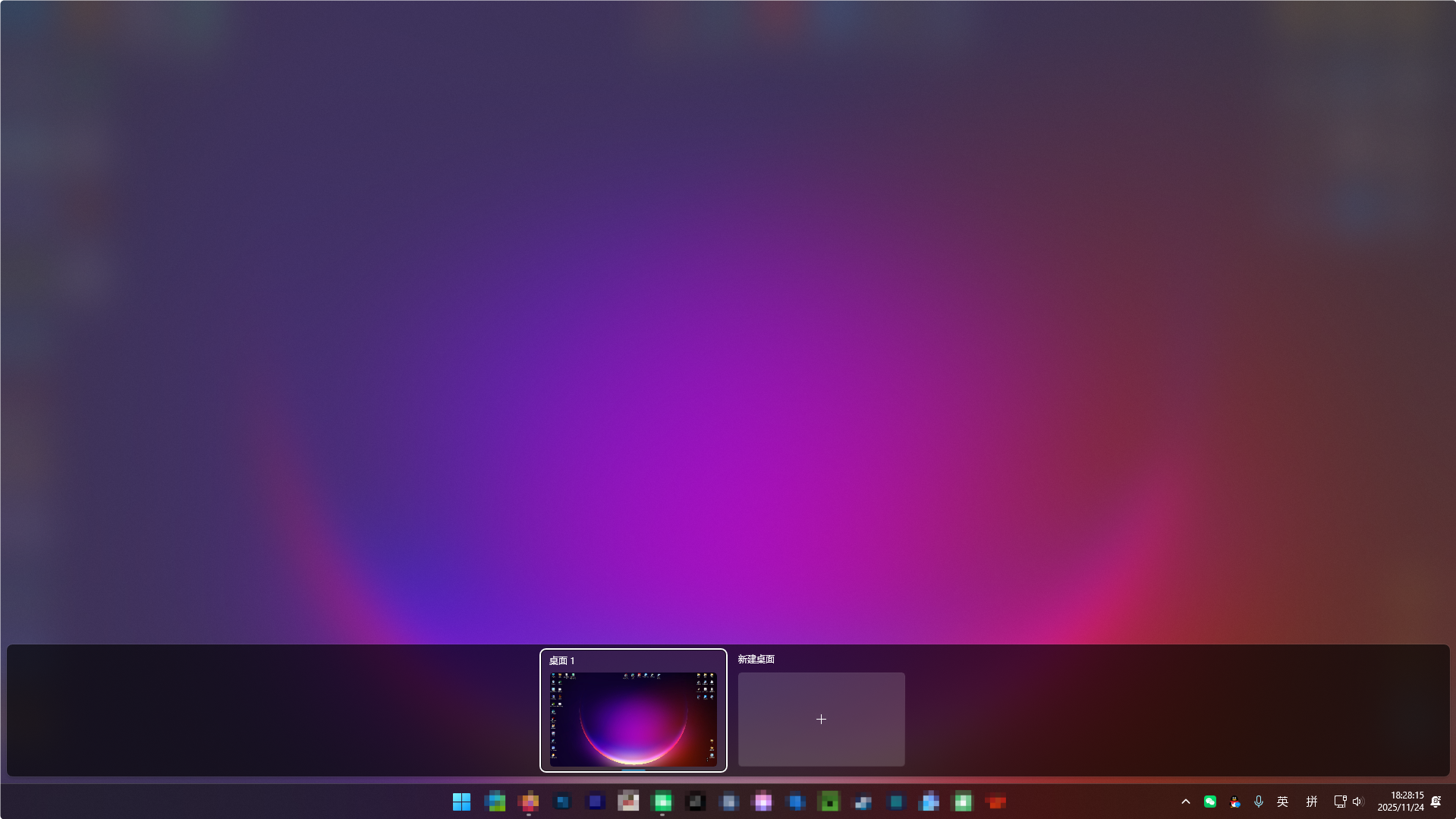Click the microphone icon in the tray

(1258, 801)
